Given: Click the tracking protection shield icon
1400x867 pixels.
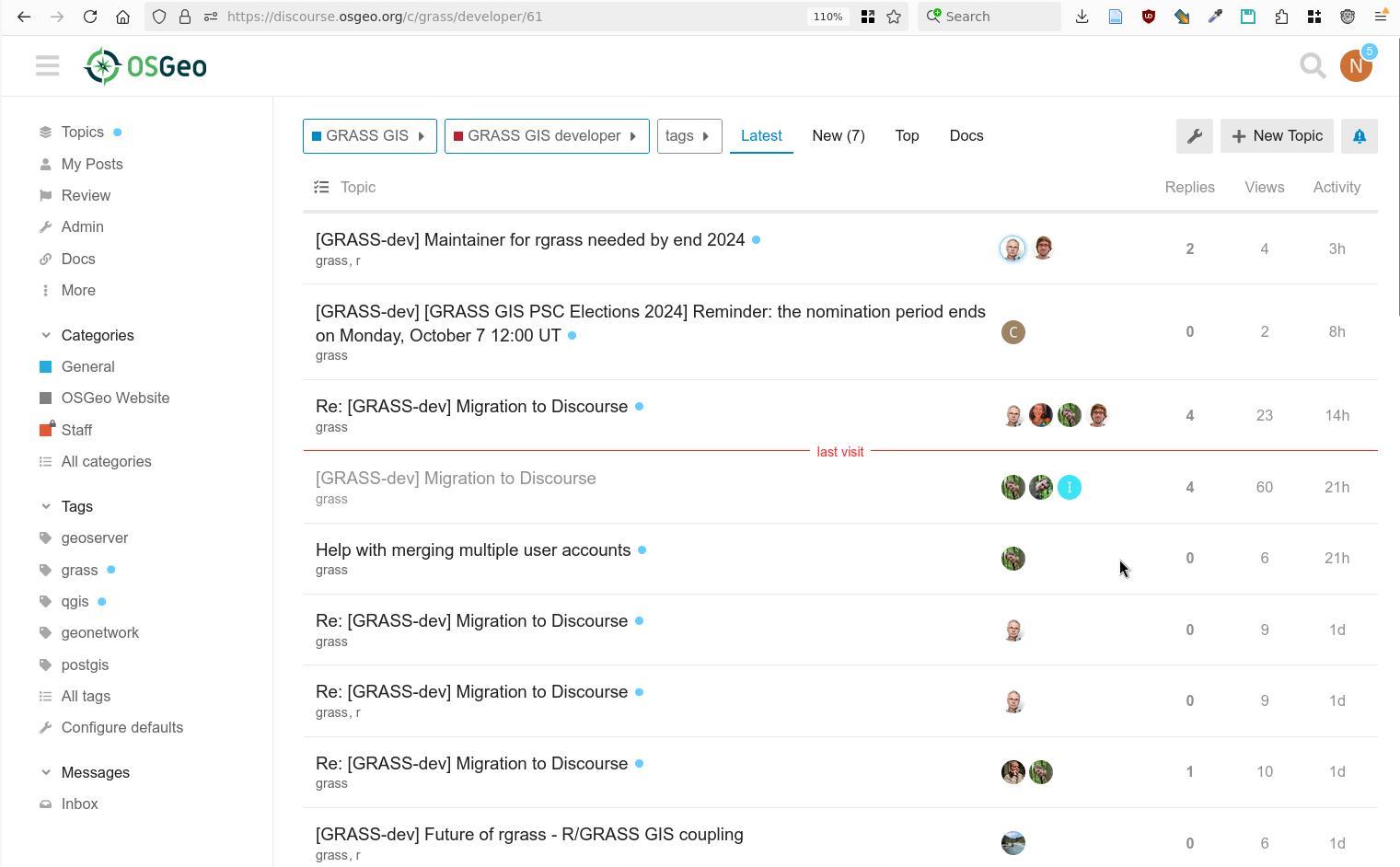Looking at the screenshot, I should [x=159, y=17].
